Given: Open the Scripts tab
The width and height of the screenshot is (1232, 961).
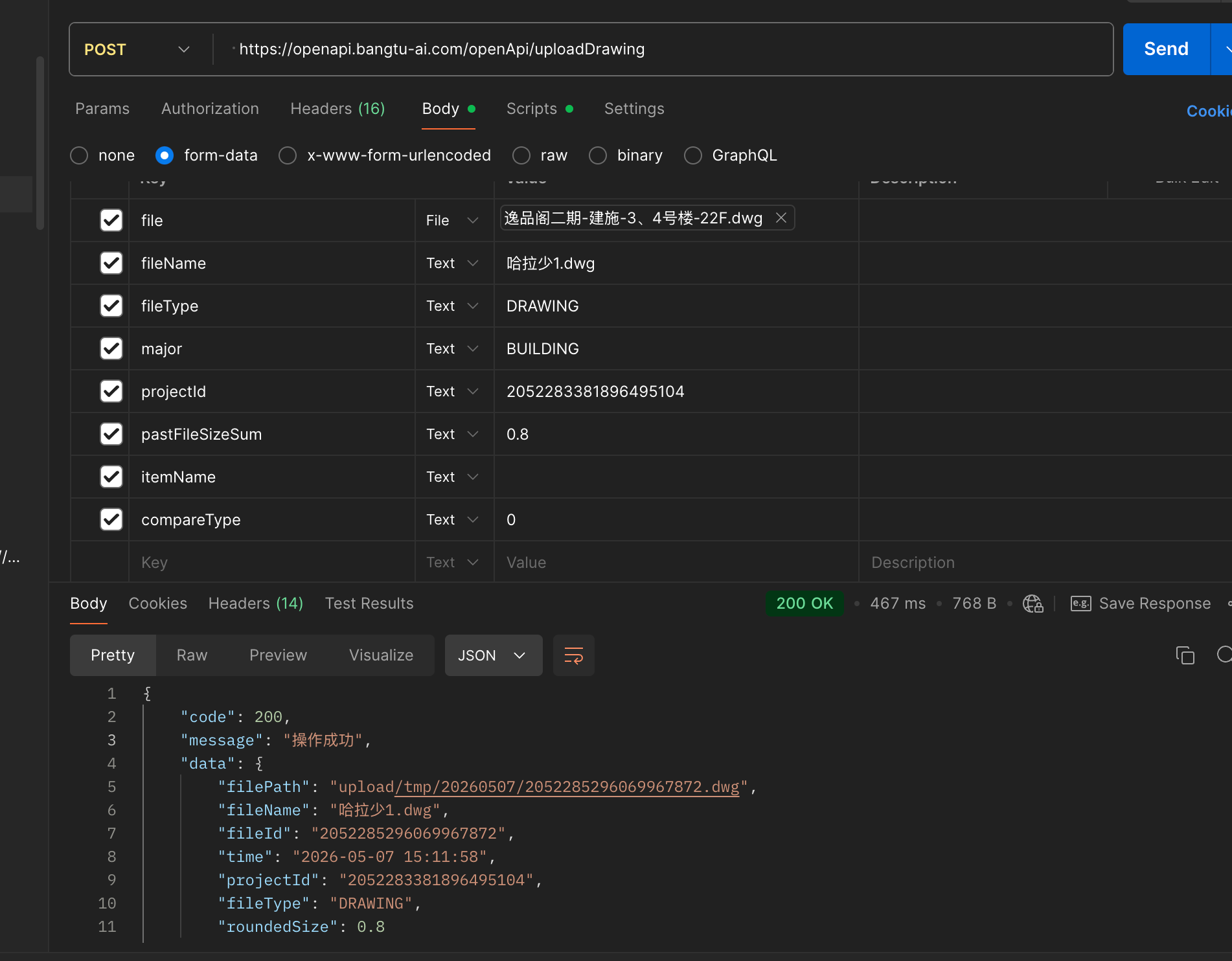Looking at the screenshot, I should [x=540, y=109].
